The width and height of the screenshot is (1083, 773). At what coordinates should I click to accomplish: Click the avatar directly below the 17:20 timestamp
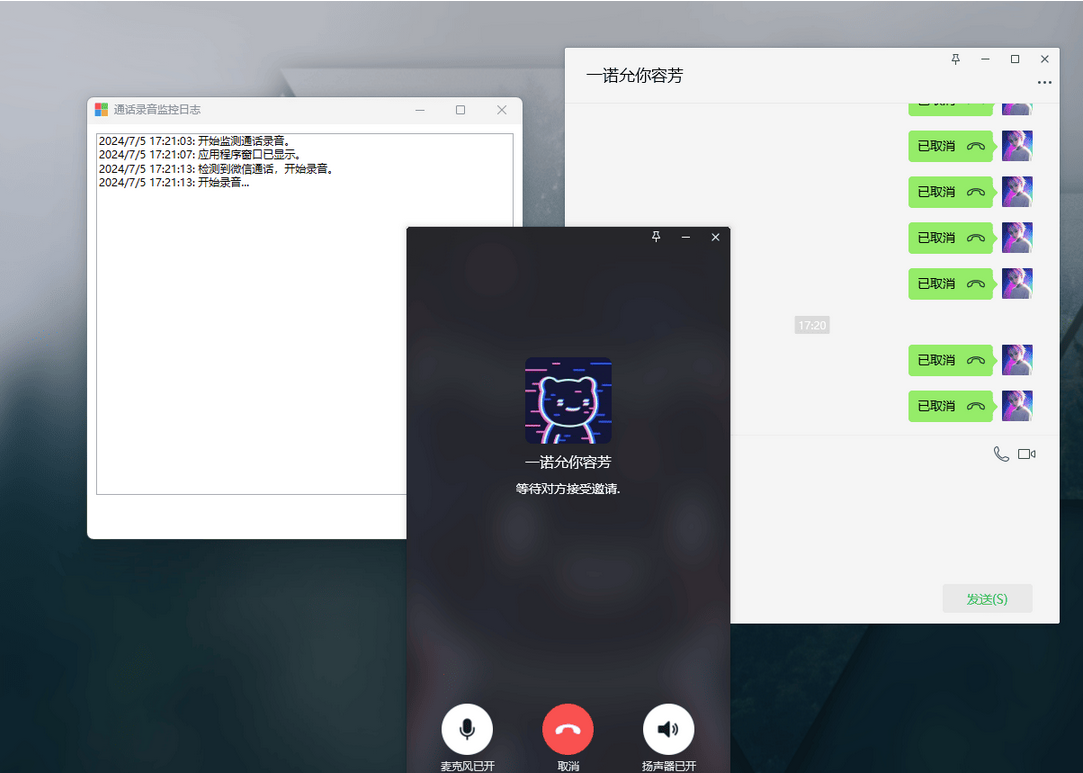[x=1017, y=360]
